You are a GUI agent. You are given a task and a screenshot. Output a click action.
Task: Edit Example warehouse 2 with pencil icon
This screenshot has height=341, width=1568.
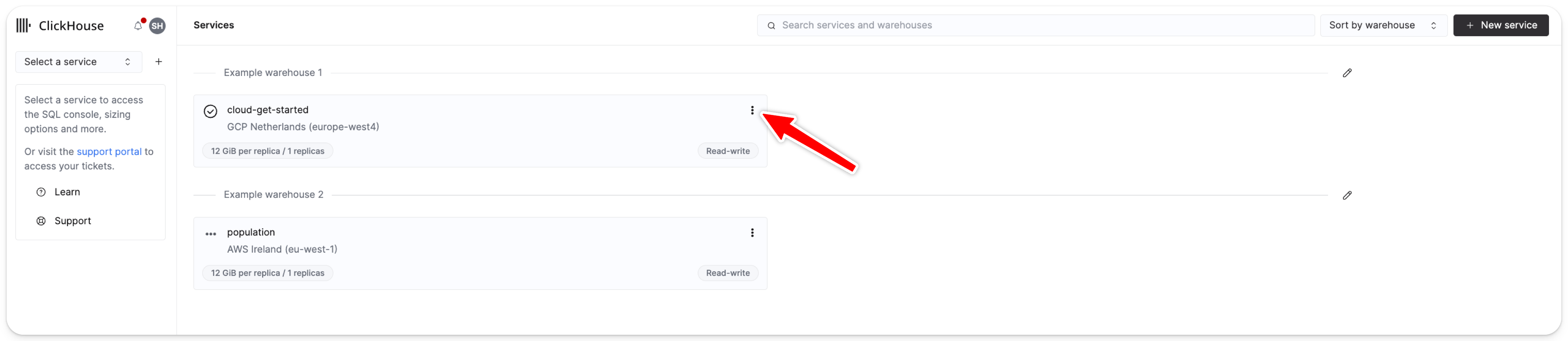click(x=1347, y=195)
